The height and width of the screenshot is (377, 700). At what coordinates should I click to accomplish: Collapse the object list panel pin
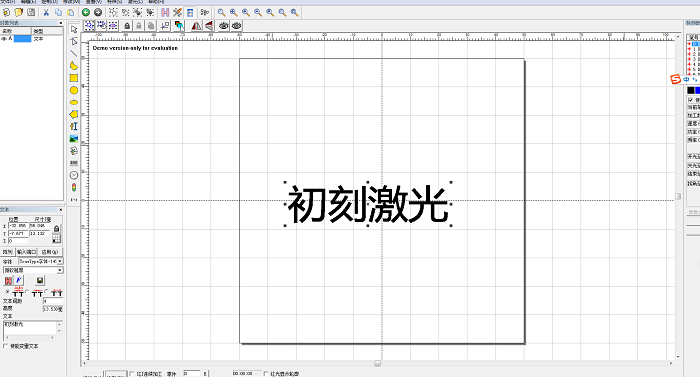[61, 22]
